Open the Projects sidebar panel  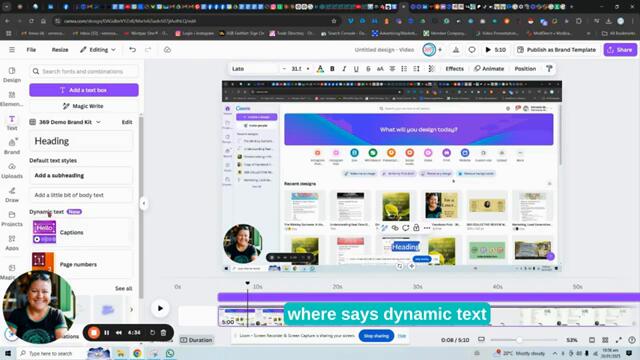(x=12, y=219)
